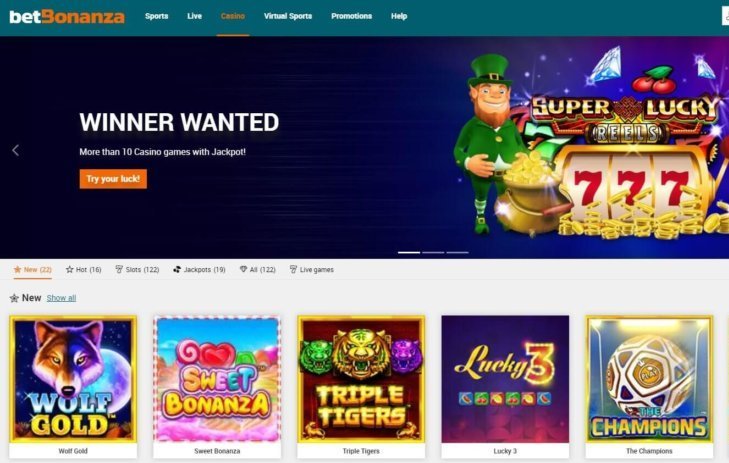The height and width of the screenshot is (463, 729).
Task: Click the betBonanza logo
Action: (x=67, y=17)
